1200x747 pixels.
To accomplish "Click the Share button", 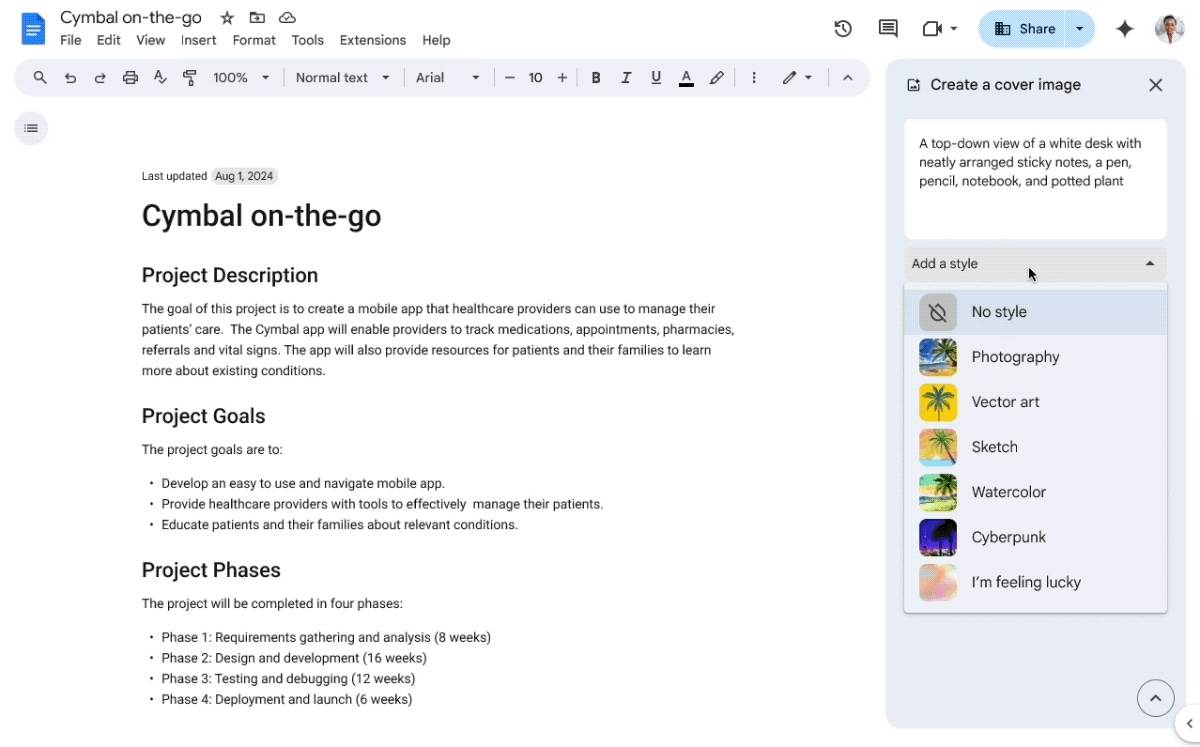I will click(x=1024, y=28).
